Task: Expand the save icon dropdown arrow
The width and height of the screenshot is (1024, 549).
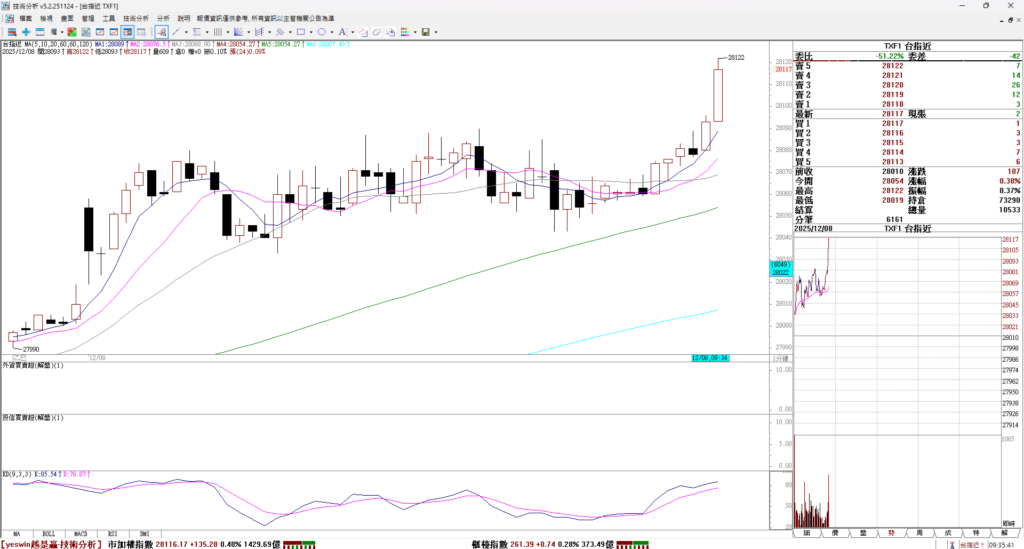Action: (x=436, y=32)
